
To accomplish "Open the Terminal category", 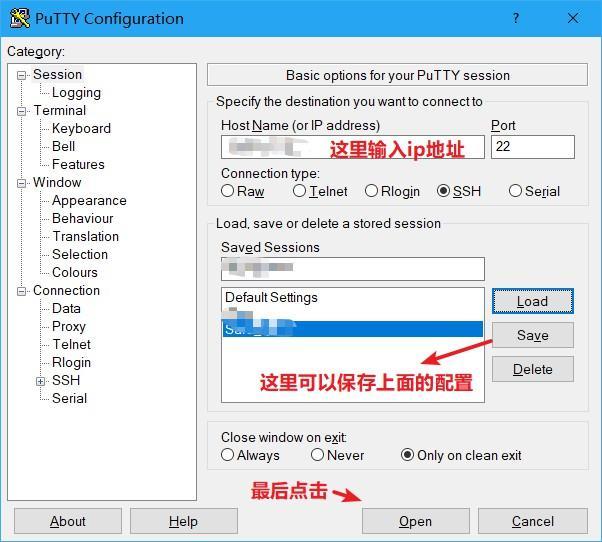I will (60, 111).
